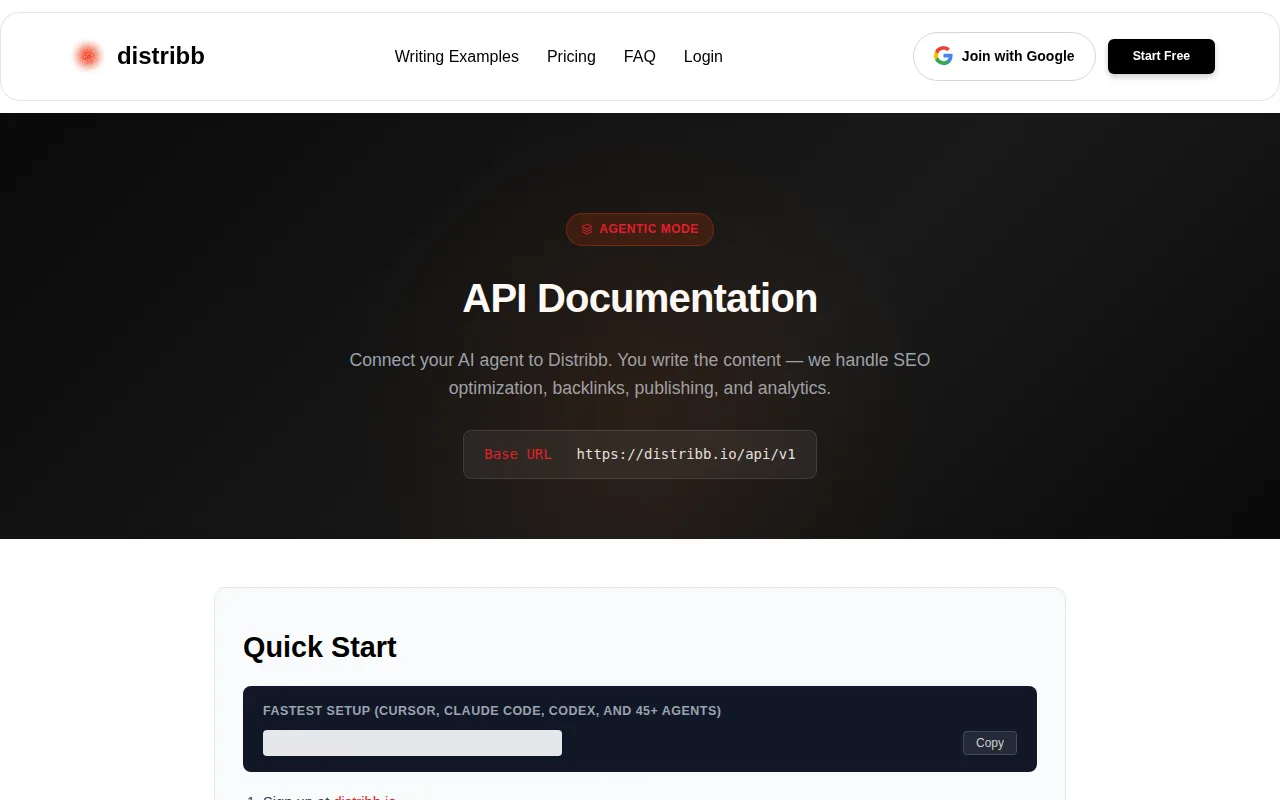Click the distribb brand name text
The height and width of the screenshot is (800, 1280).
[x=161, y=56]
